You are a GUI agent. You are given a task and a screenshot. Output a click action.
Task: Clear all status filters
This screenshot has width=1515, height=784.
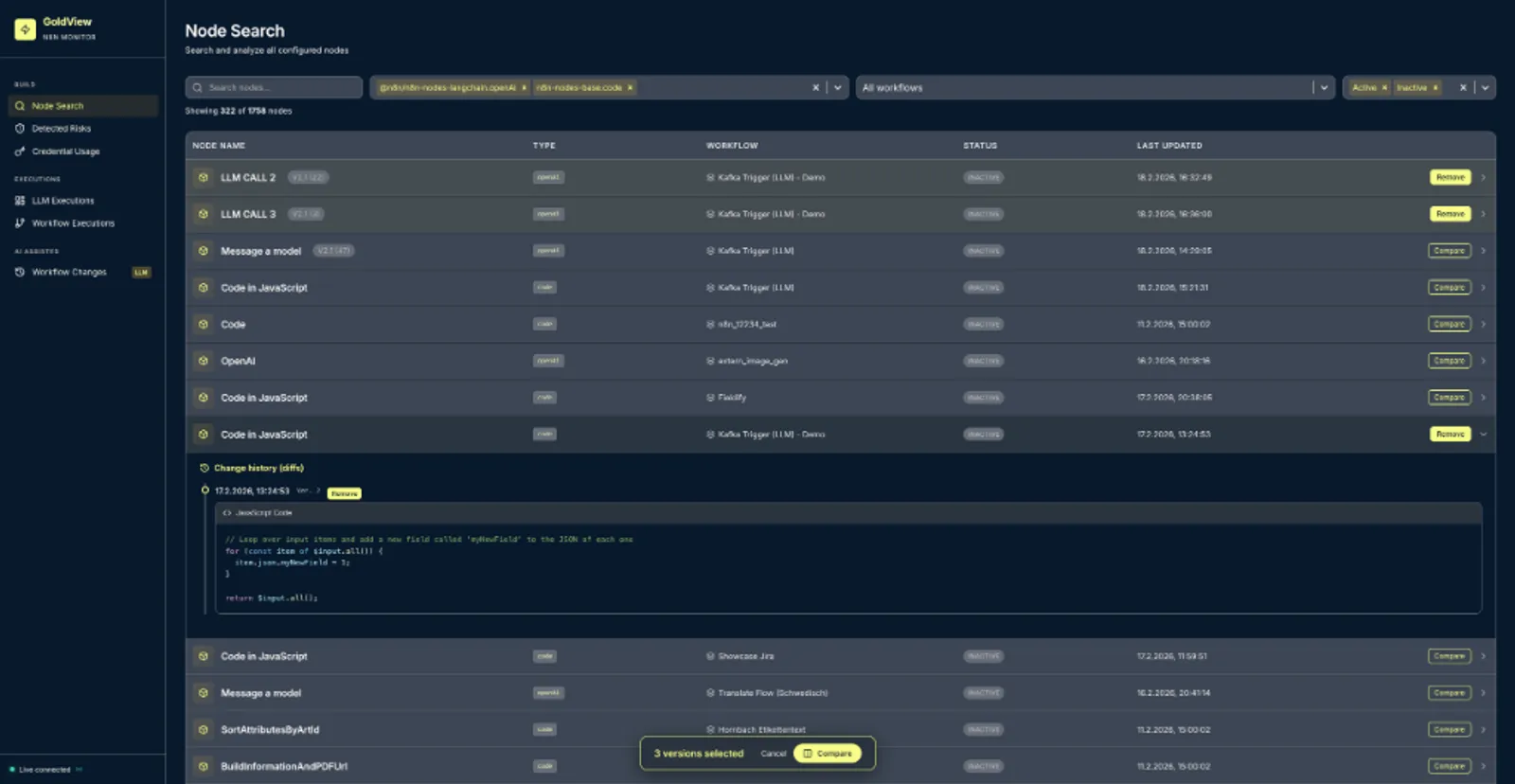pos(1463,88)
